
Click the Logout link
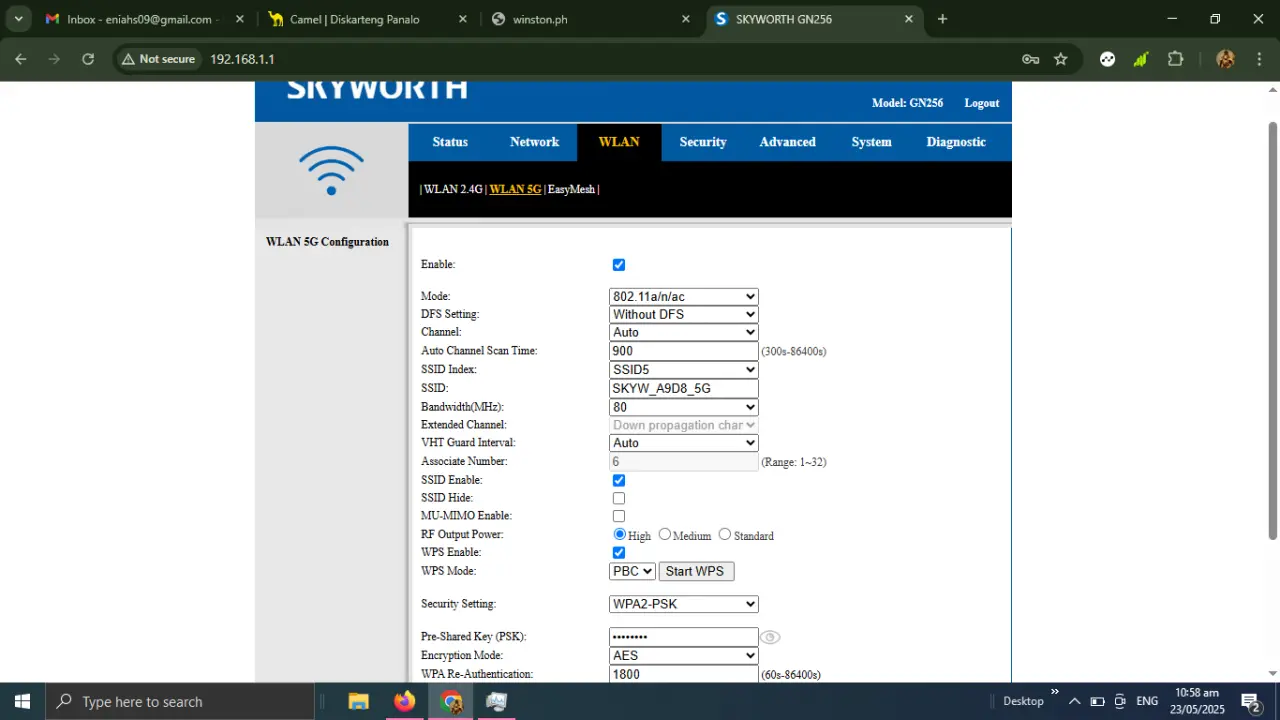[981, 103]
